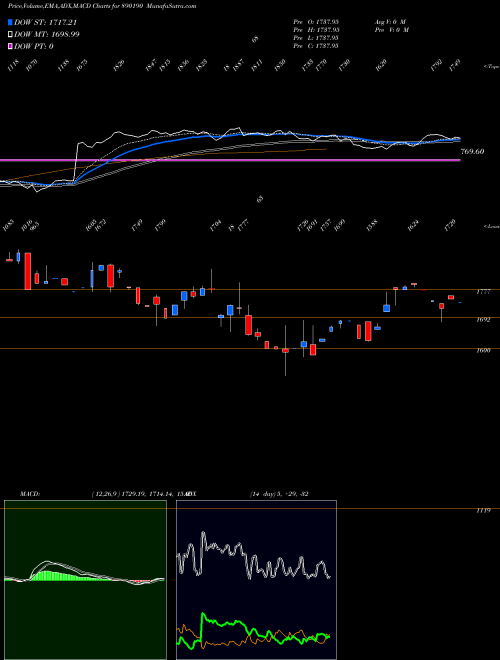Select the 'DOW ST: 1717.21' legend text

coord(45,22)
